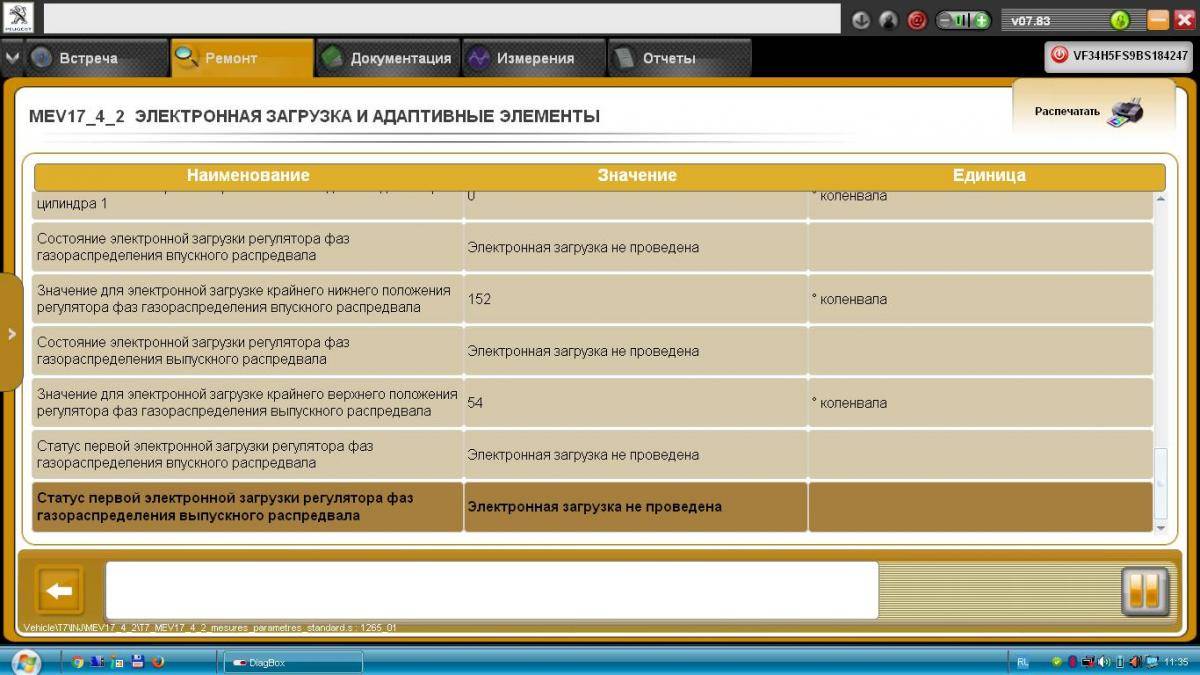Click the green indicator next to v07.83
The height and width of the screenshot is (675, 1200).
click(1120, 20)
